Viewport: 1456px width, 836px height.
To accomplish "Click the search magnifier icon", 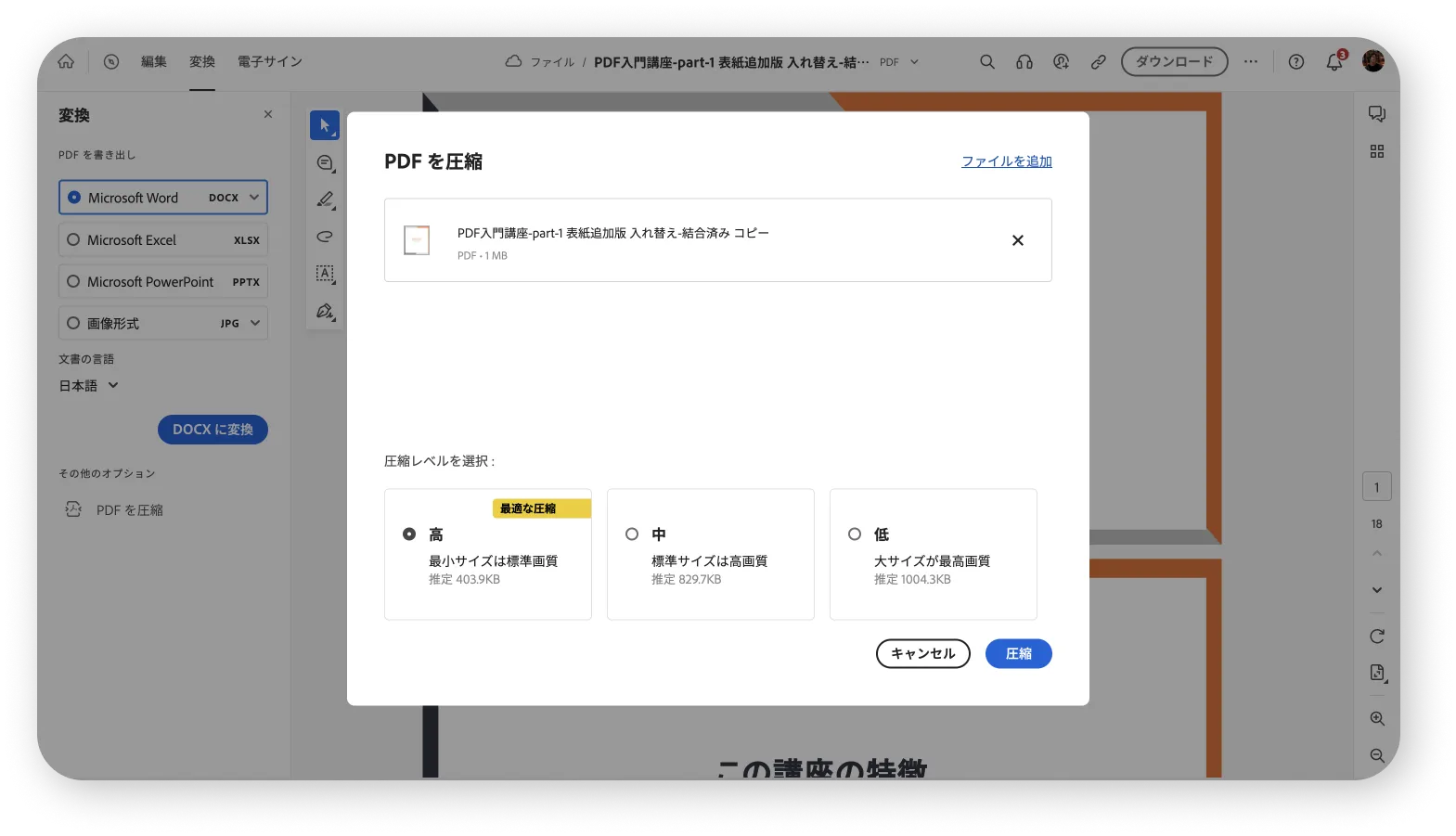I will 987,61.
